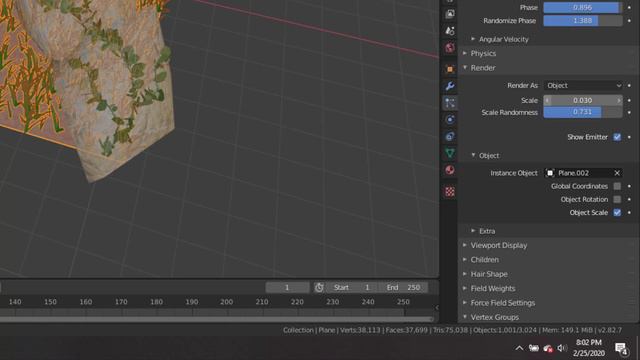640x360 pixels.
Task: Enable the Global Coordinates checkbox
Action: 617,186
